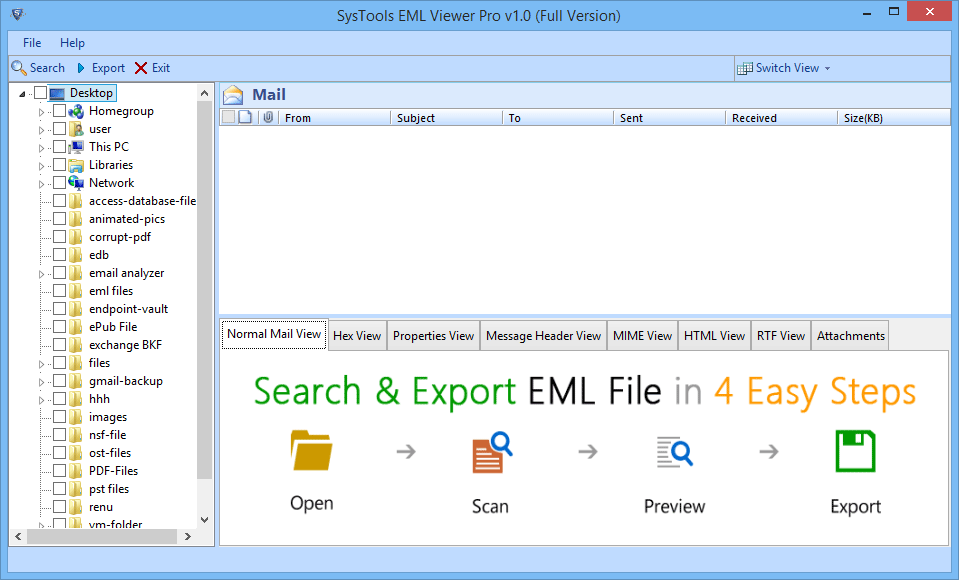
Task: Expand the Network node
Action: click(42, 184)
